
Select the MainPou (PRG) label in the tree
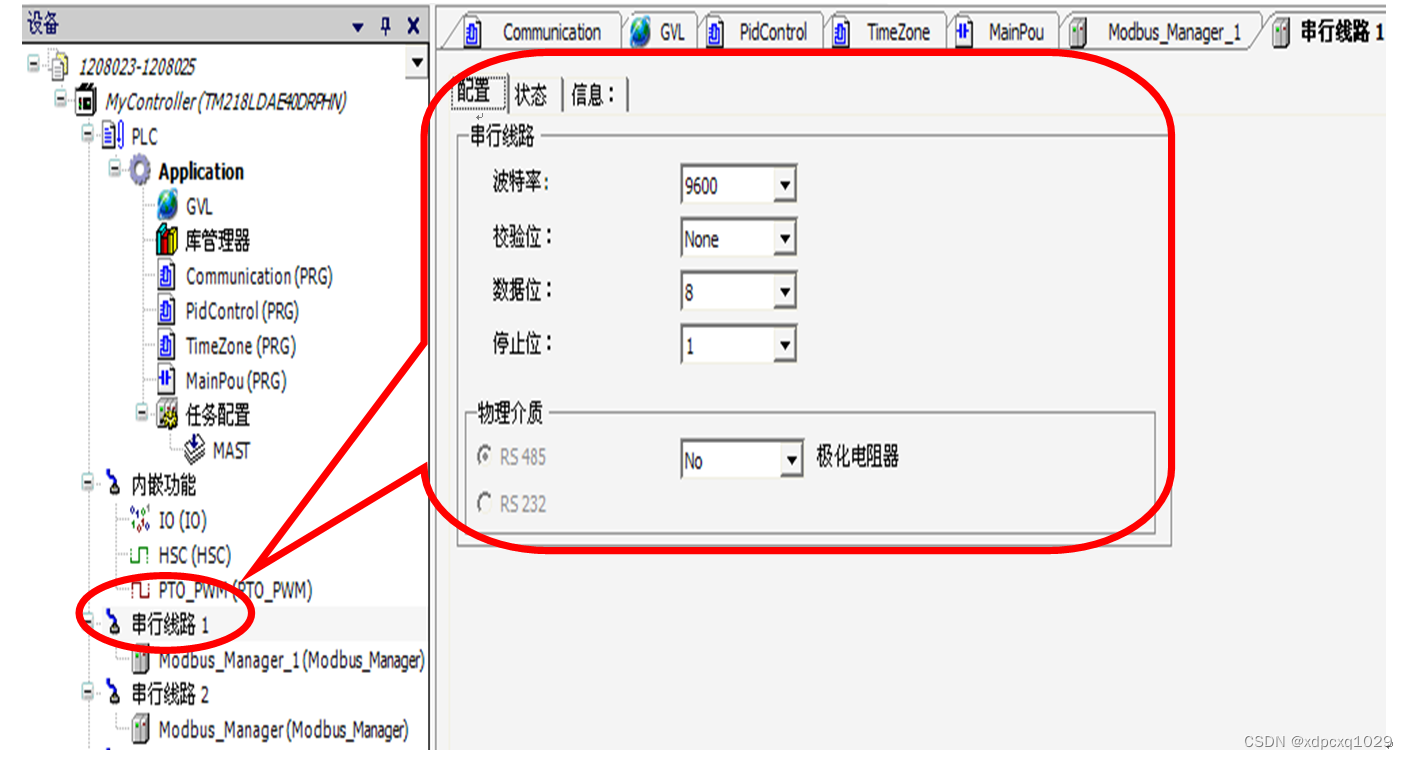point(236,381)
